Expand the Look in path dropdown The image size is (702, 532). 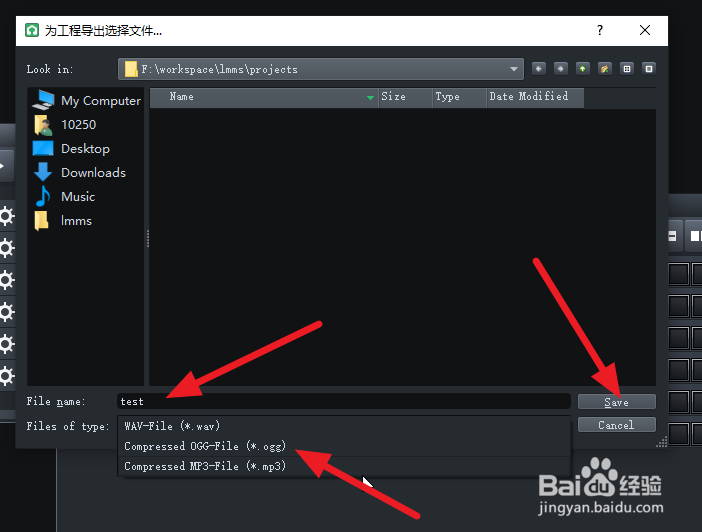pos(514,69)
